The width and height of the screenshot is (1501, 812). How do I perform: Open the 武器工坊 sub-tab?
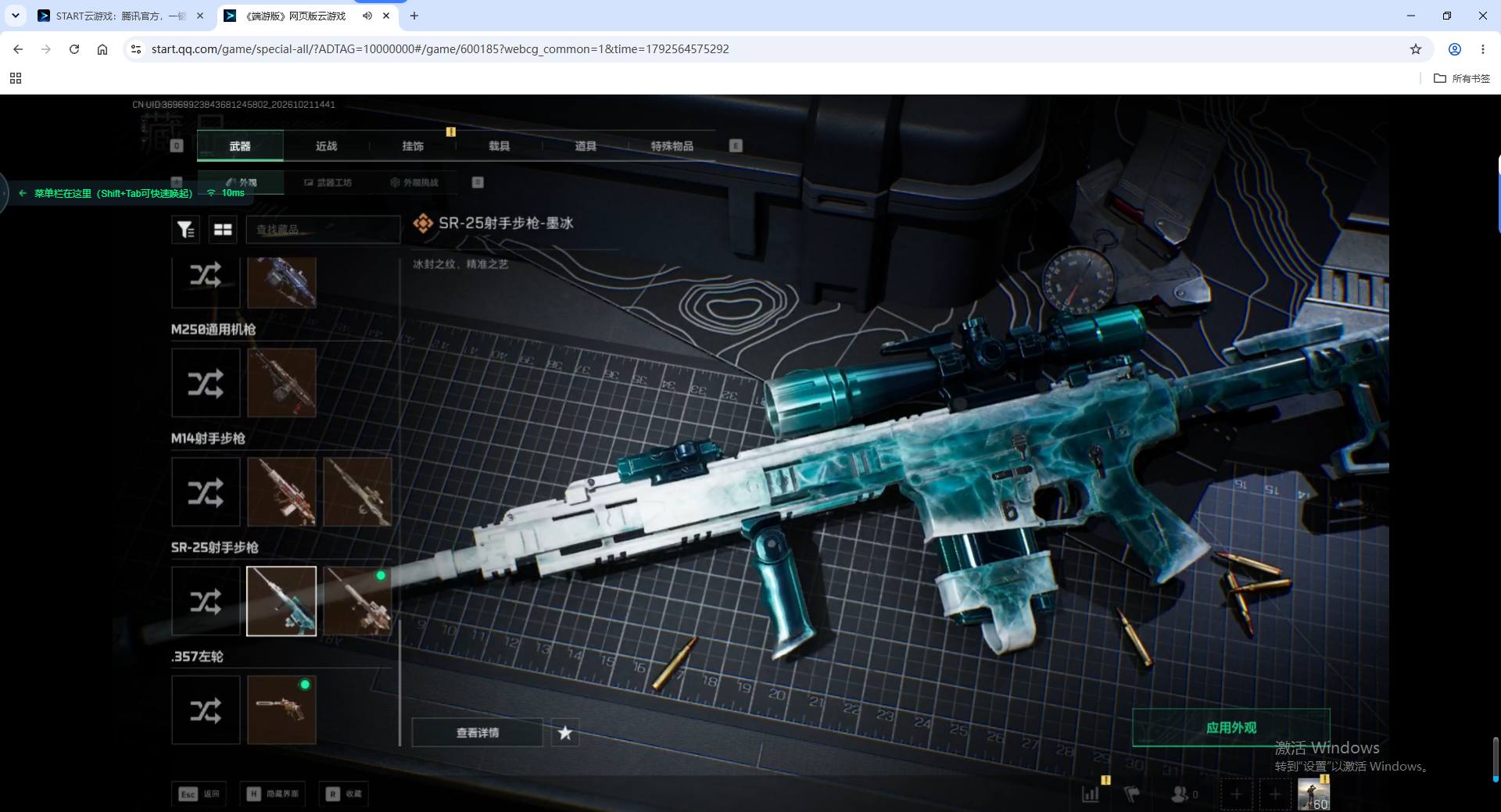[x=328, y=182]
